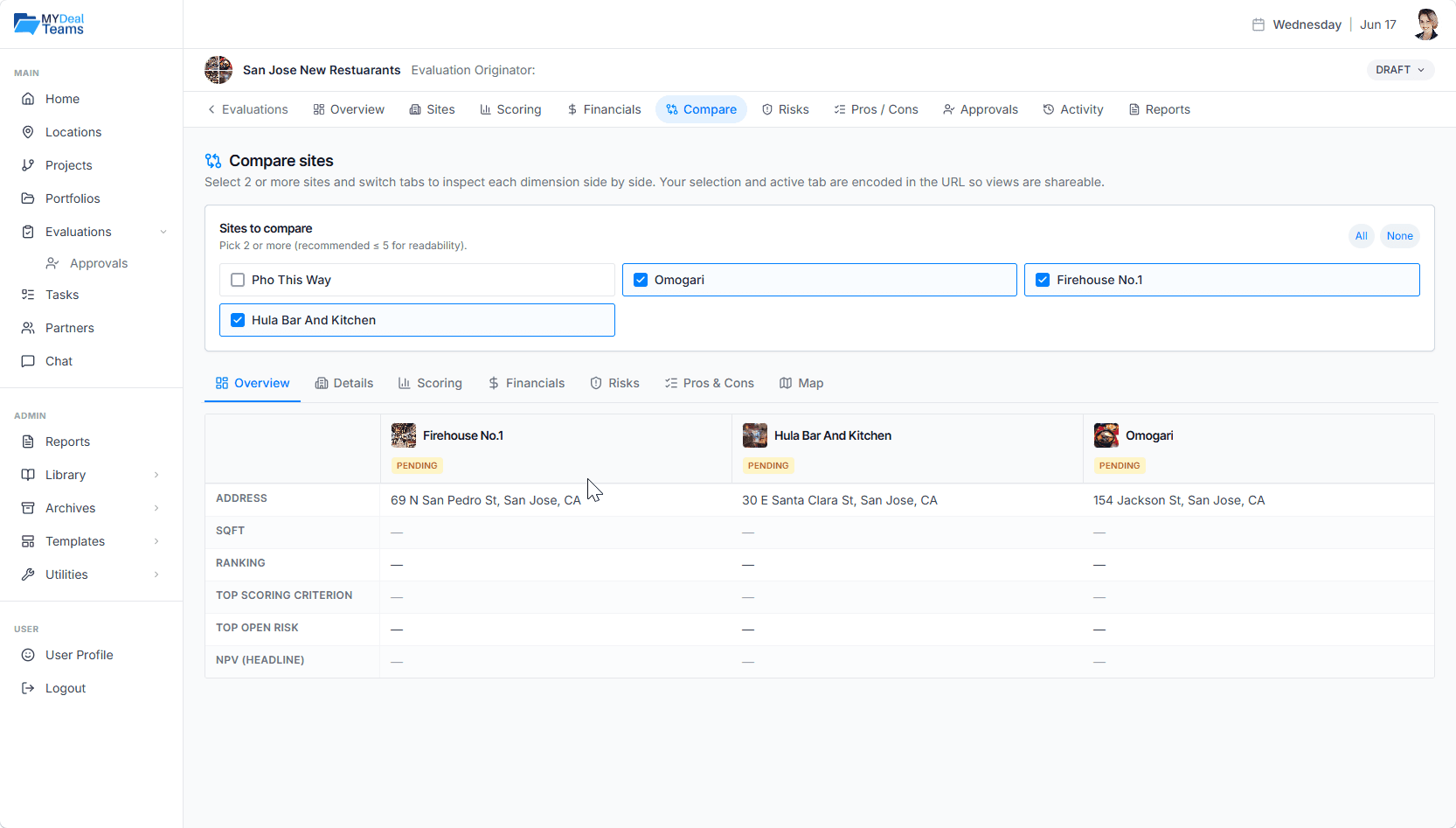This screenshot has height=828, width=1456.
Task: Switch to the compare Risks sub-tab
Action: click(614, 383)
